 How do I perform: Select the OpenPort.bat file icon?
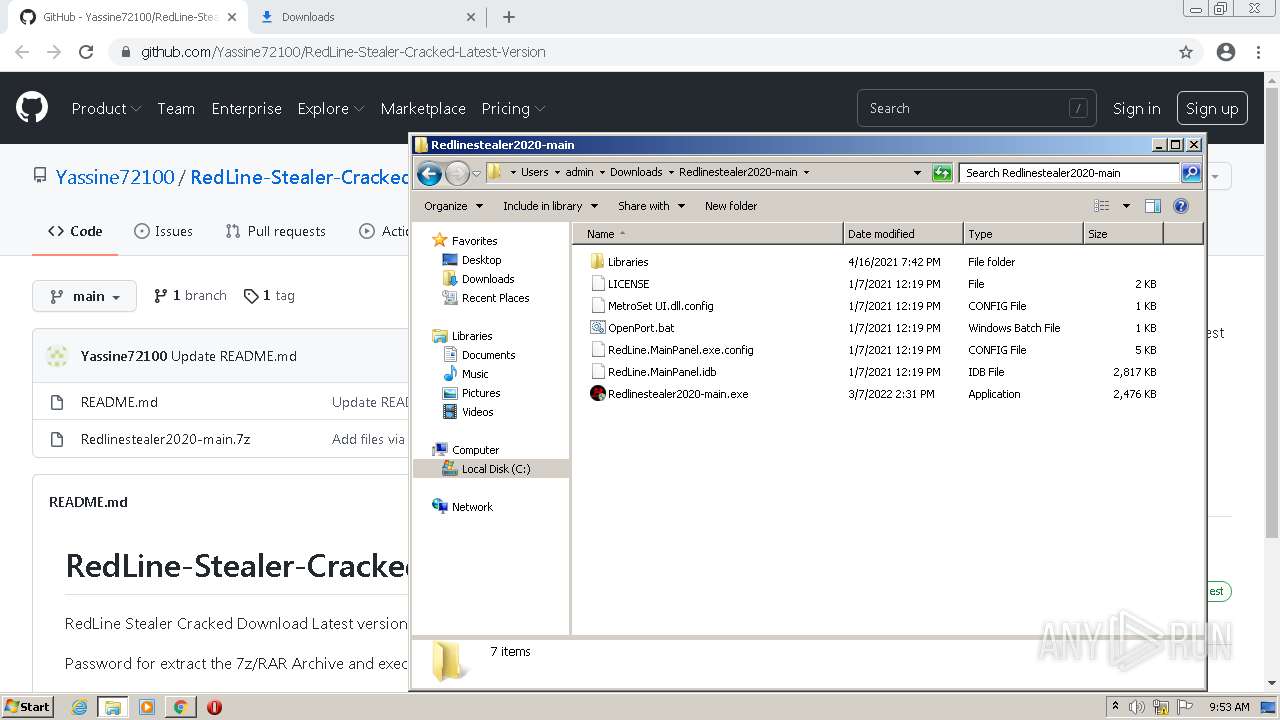point(598,328)
